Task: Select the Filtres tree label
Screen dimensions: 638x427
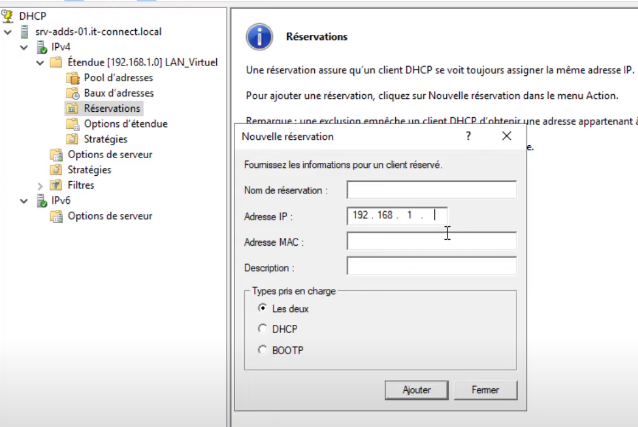Action: click(81, 185)
